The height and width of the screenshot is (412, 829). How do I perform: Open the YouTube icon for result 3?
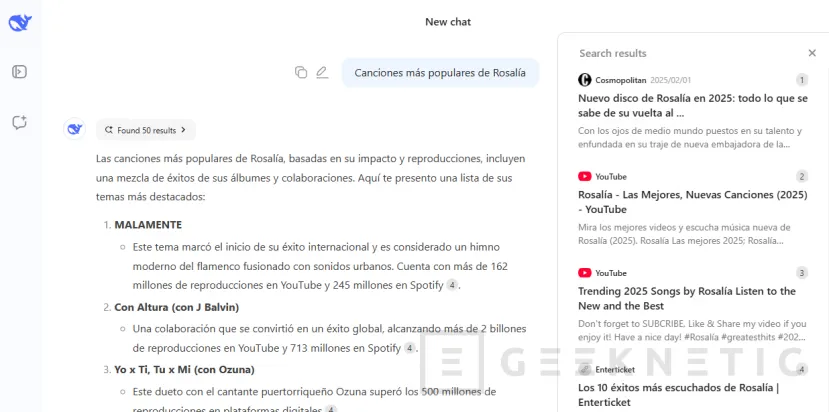[584, 273]
